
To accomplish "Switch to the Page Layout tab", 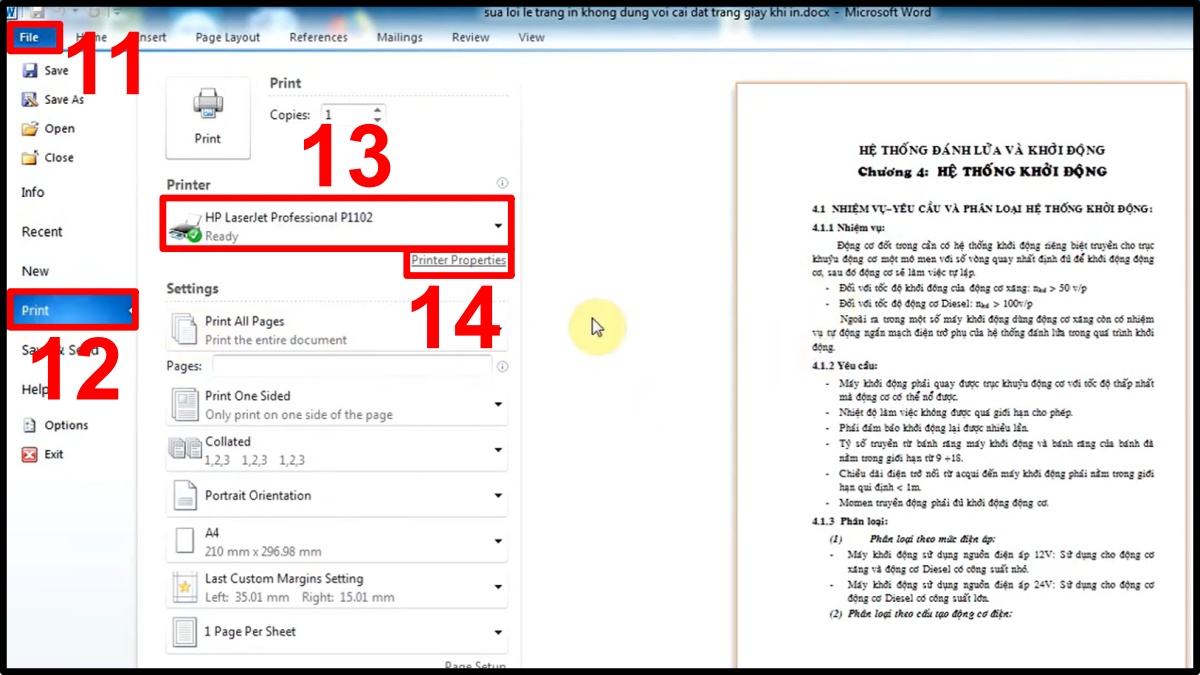I will pyautogui.click(x=228, y=37).
